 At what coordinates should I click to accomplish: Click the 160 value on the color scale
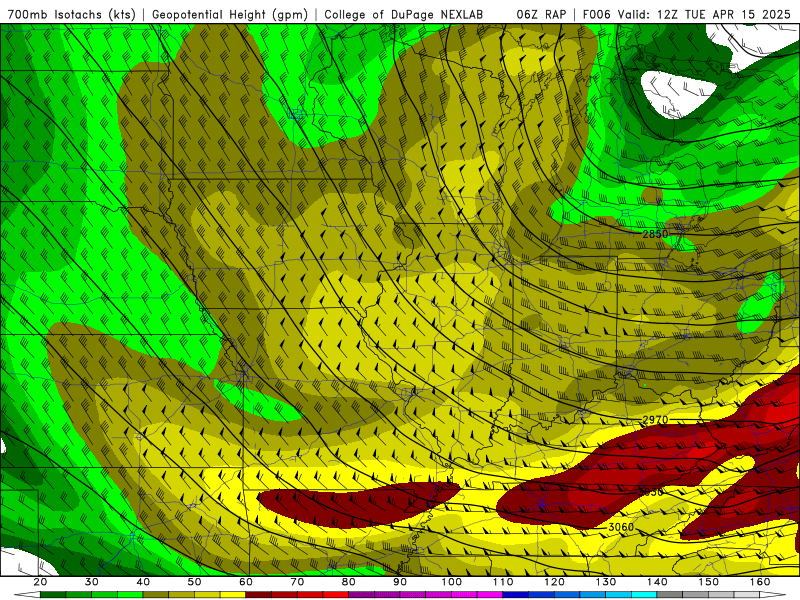(x=760, y=582)
